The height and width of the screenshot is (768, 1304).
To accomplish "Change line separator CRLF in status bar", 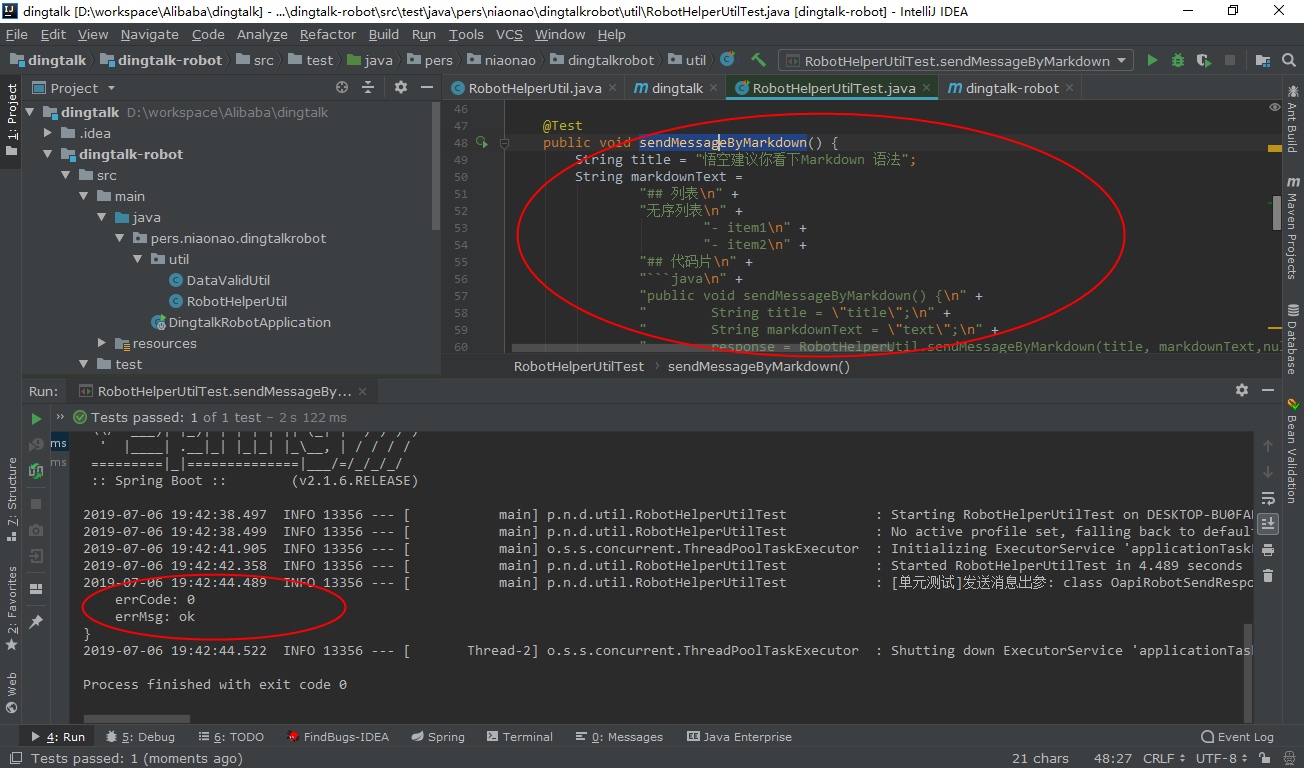I will coord(1165,758).
